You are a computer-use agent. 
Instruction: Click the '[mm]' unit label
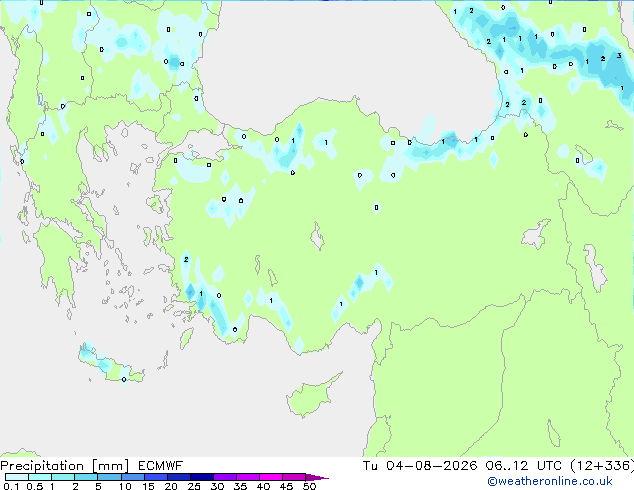coord(111,466)
